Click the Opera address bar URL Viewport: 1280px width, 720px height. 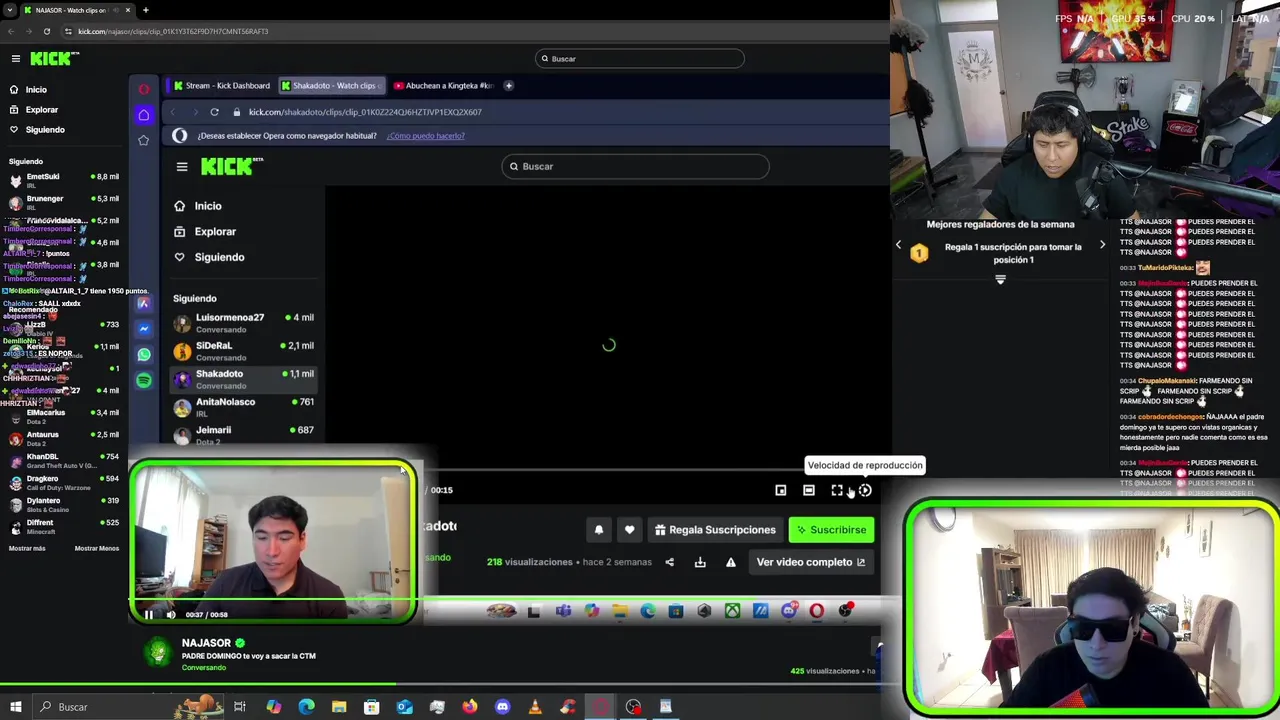[x=365, y=112]
